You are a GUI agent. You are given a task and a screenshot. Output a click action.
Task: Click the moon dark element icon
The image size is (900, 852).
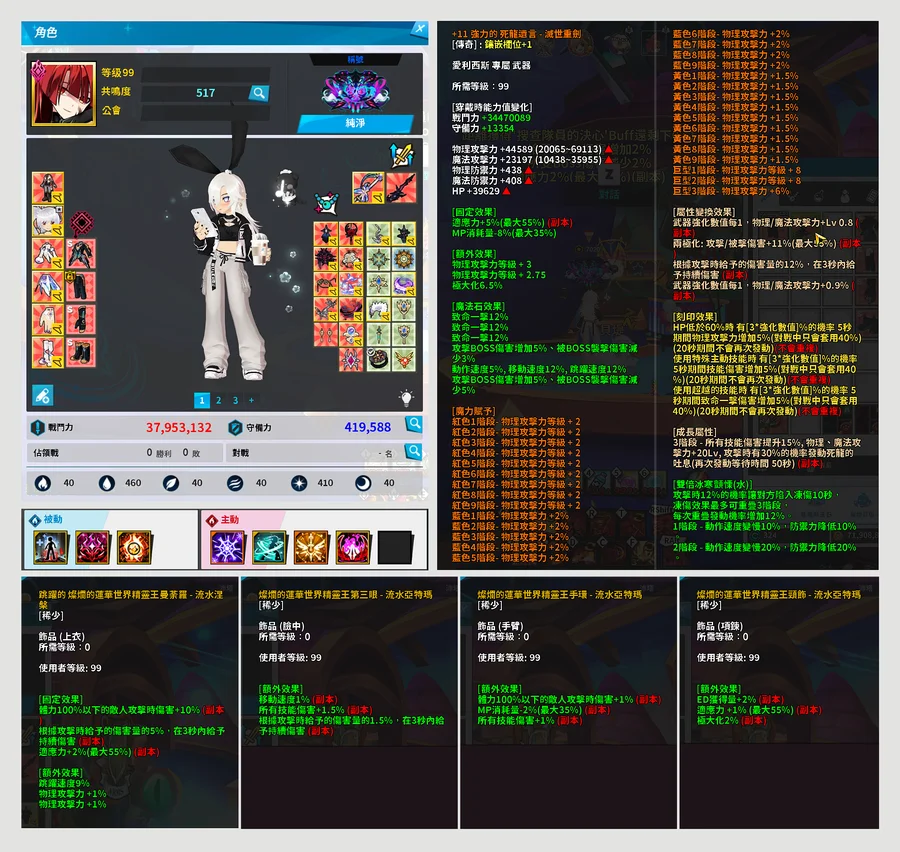[x=362, y=483]
